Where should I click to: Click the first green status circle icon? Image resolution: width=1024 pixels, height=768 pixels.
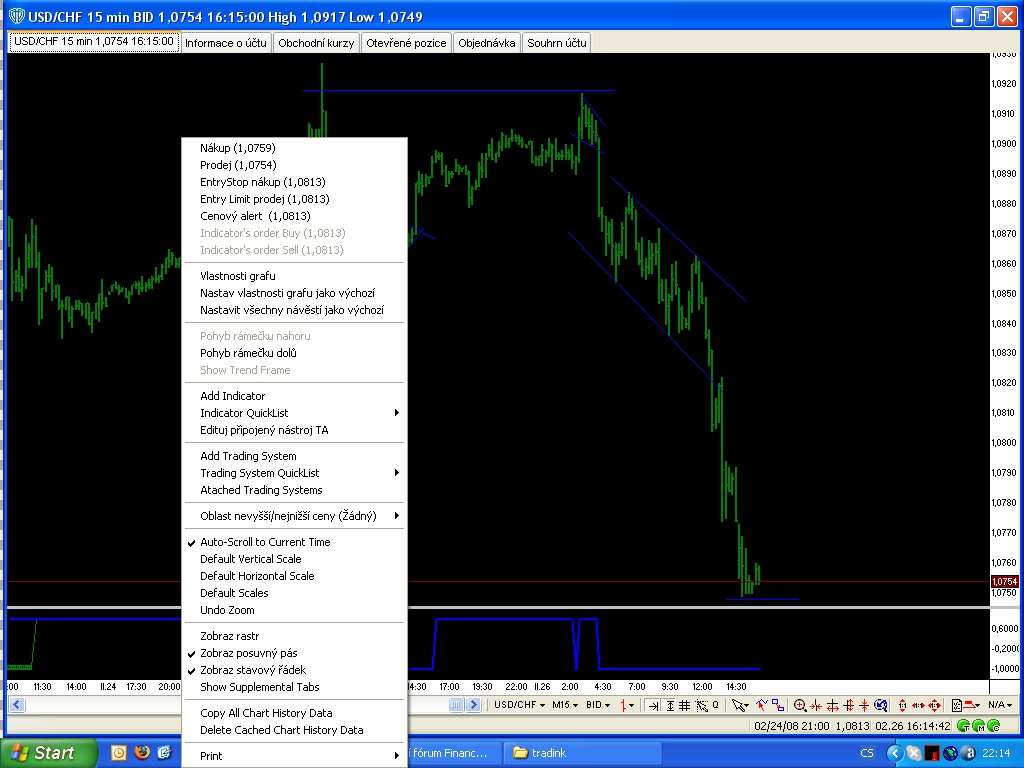(x=963, y=726)
